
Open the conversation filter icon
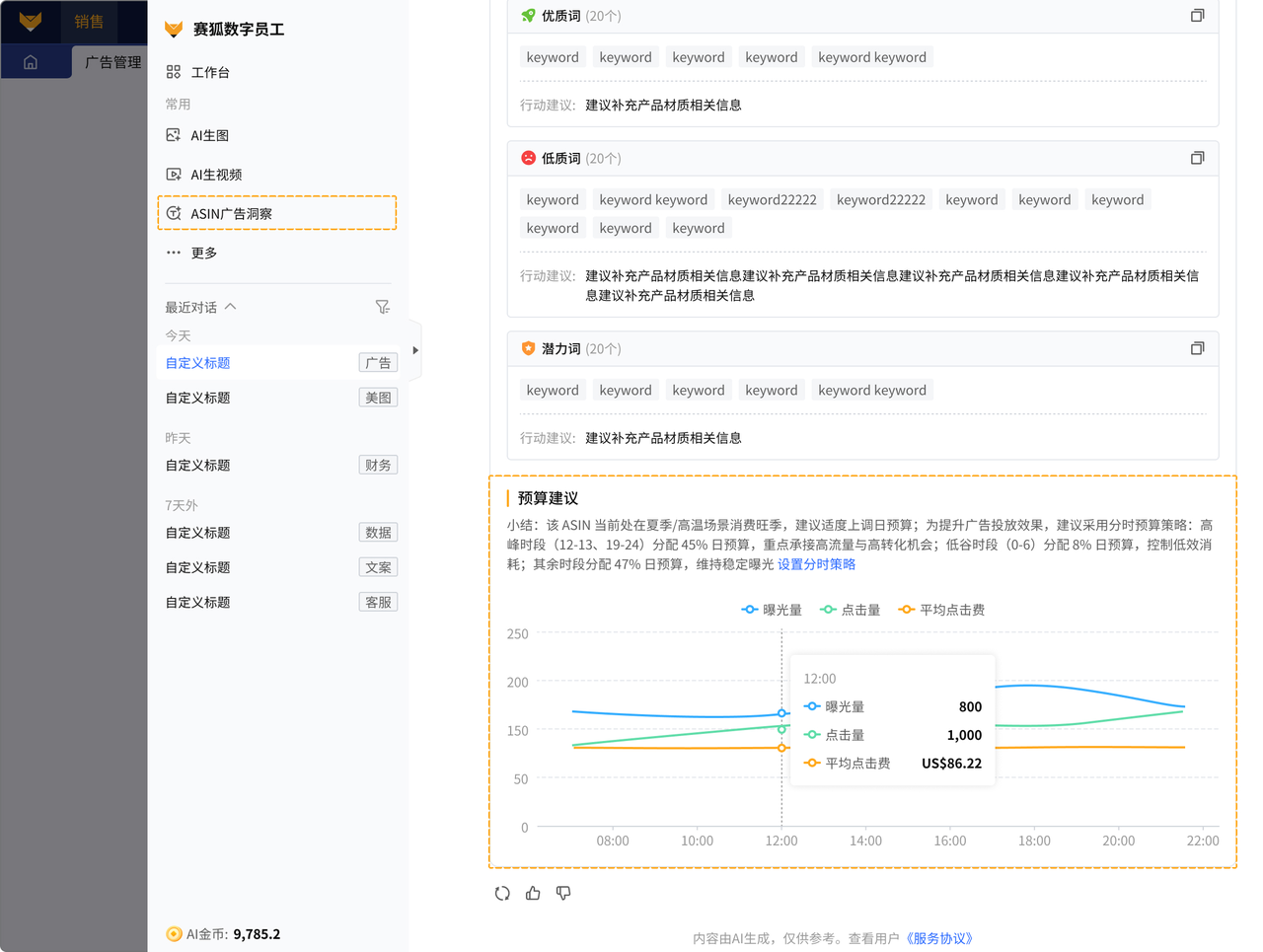(x=383, y=307)
